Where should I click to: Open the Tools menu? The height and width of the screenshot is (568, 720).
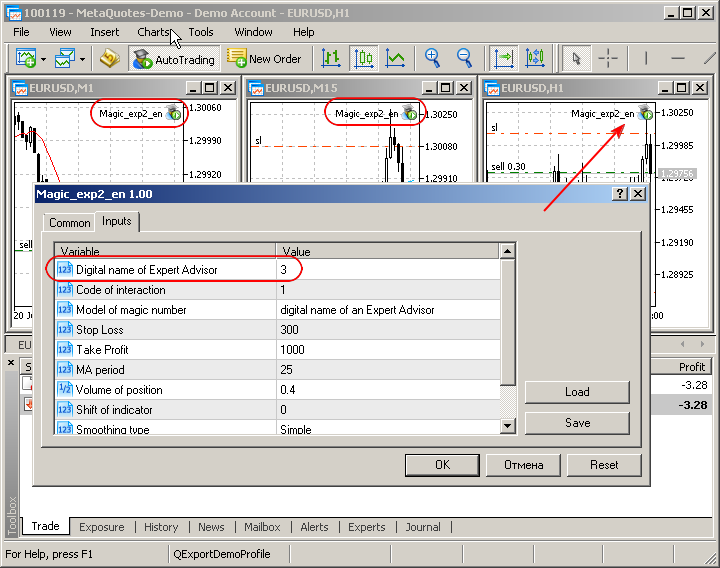coord(201,32)
